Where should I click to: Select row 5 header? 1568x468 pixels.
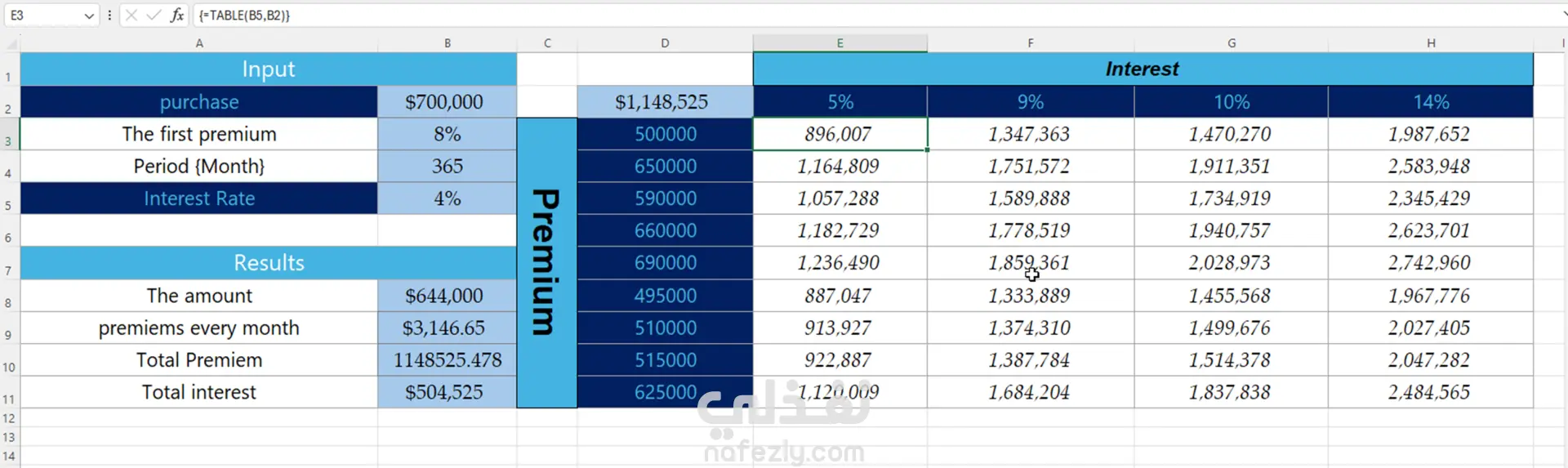point(9,198)
